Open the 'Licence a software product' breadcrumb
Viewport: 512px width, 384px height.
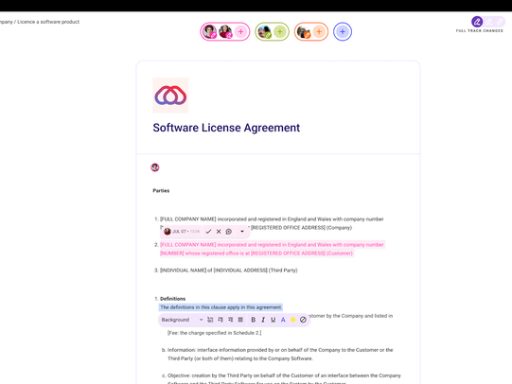48,22
